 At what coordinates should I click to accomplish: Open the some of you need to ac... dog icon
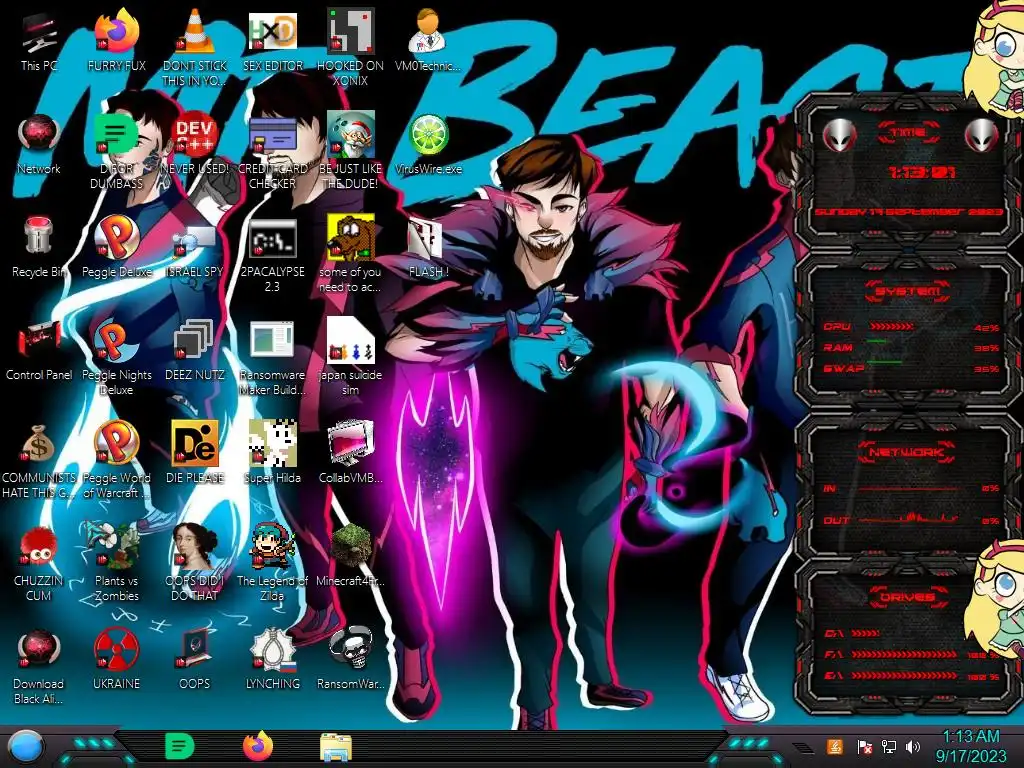point(350,255)
